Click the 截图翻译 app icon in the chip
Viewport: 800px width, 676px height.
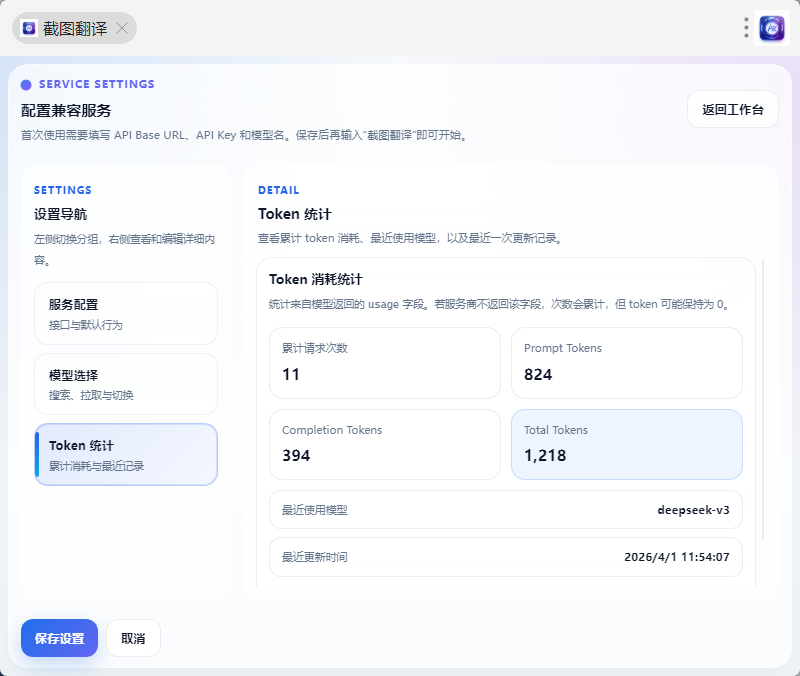pyautogui.click(x=29, y=28)
